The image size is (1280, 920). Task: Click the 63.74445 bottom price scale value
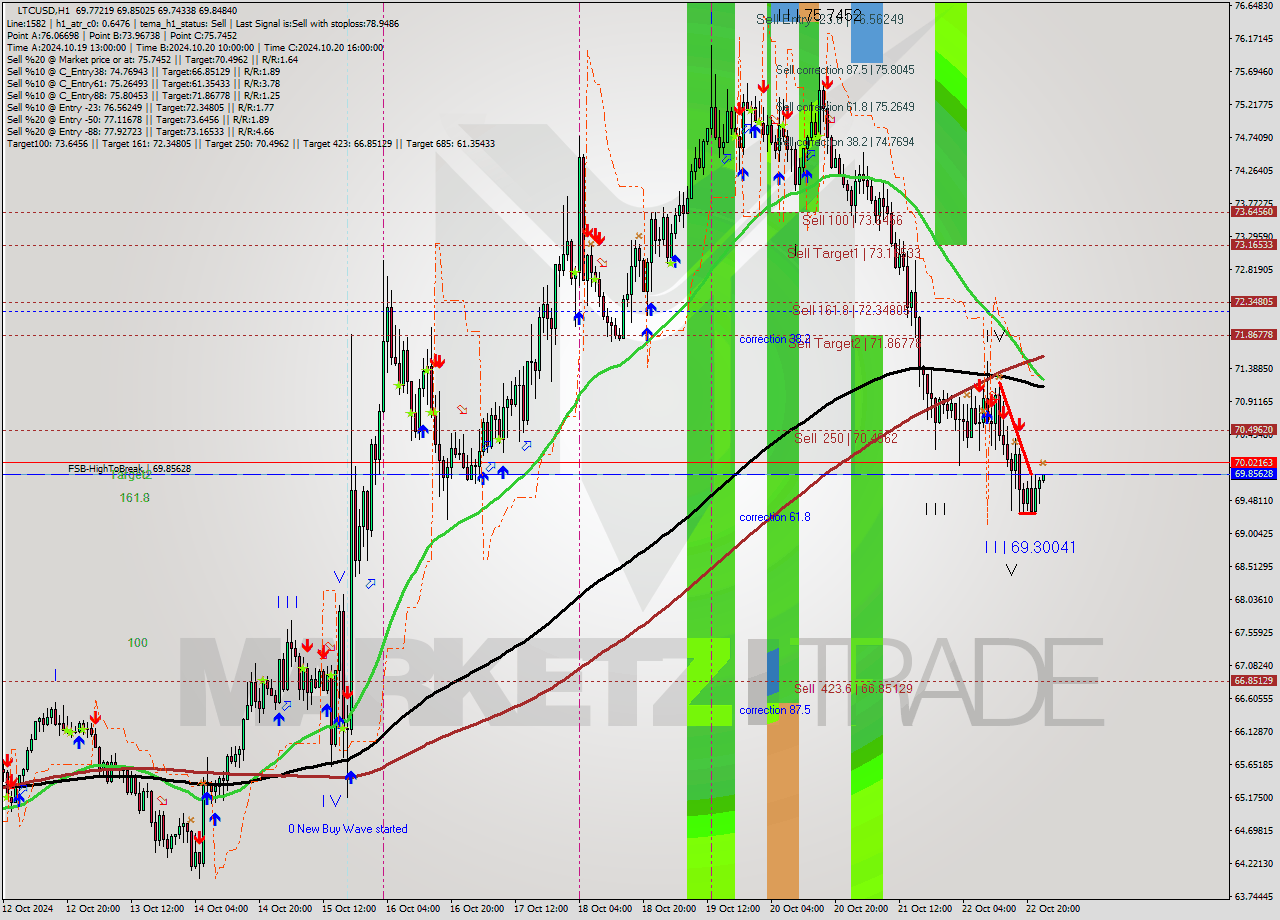pyautogui.click(x=1253, y=897)
